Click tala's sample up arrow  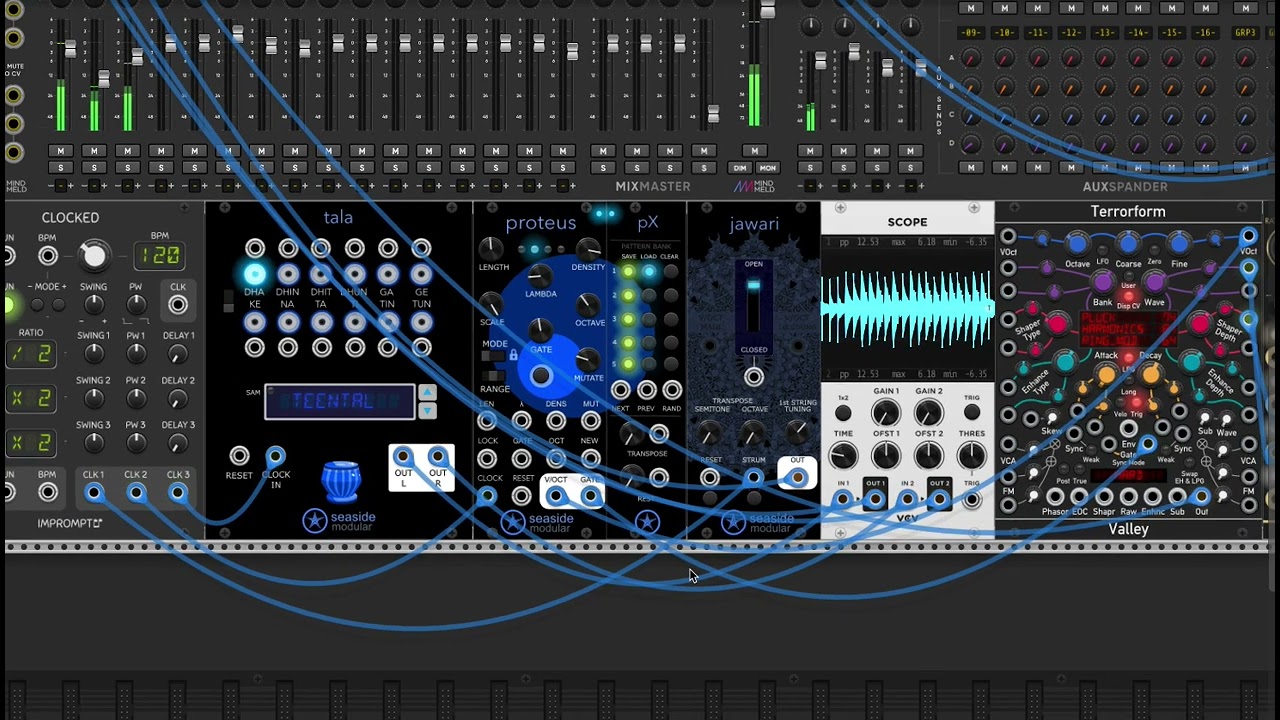point(427,393)
